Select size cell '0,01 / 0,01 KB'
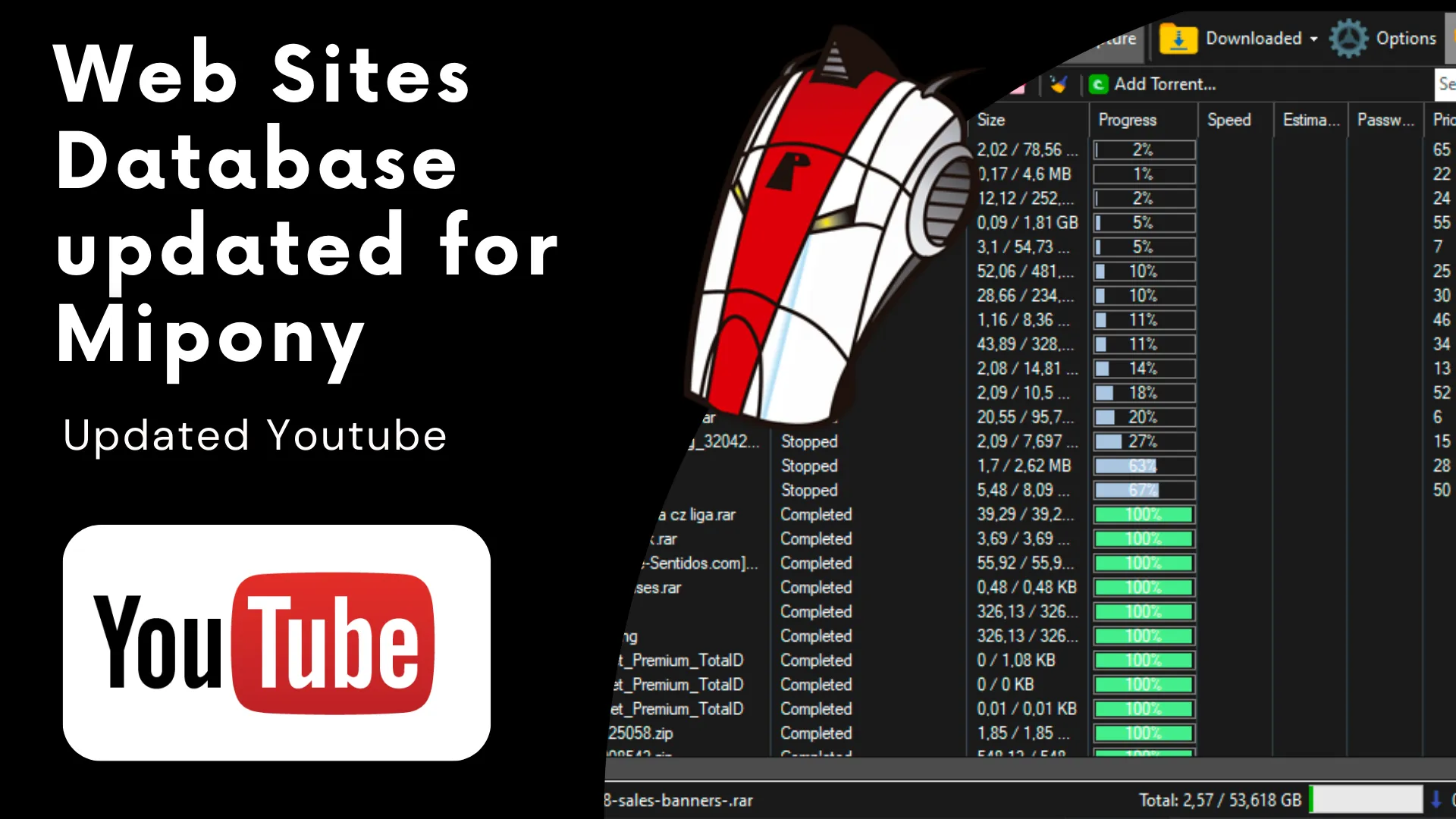 [1027, 708]
